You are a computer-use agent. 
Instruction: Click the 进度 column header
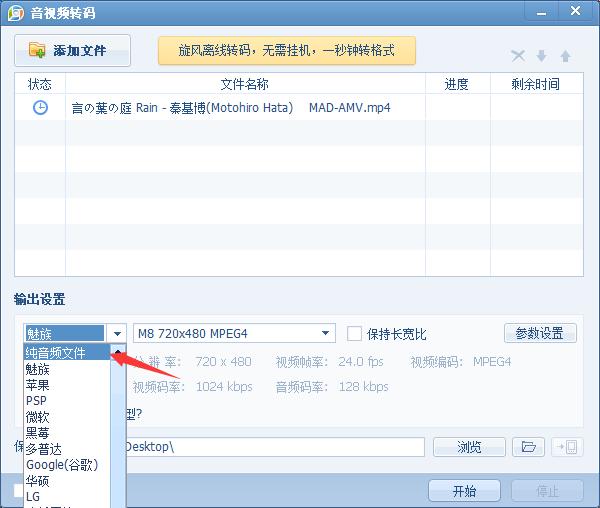coord(457,84)
